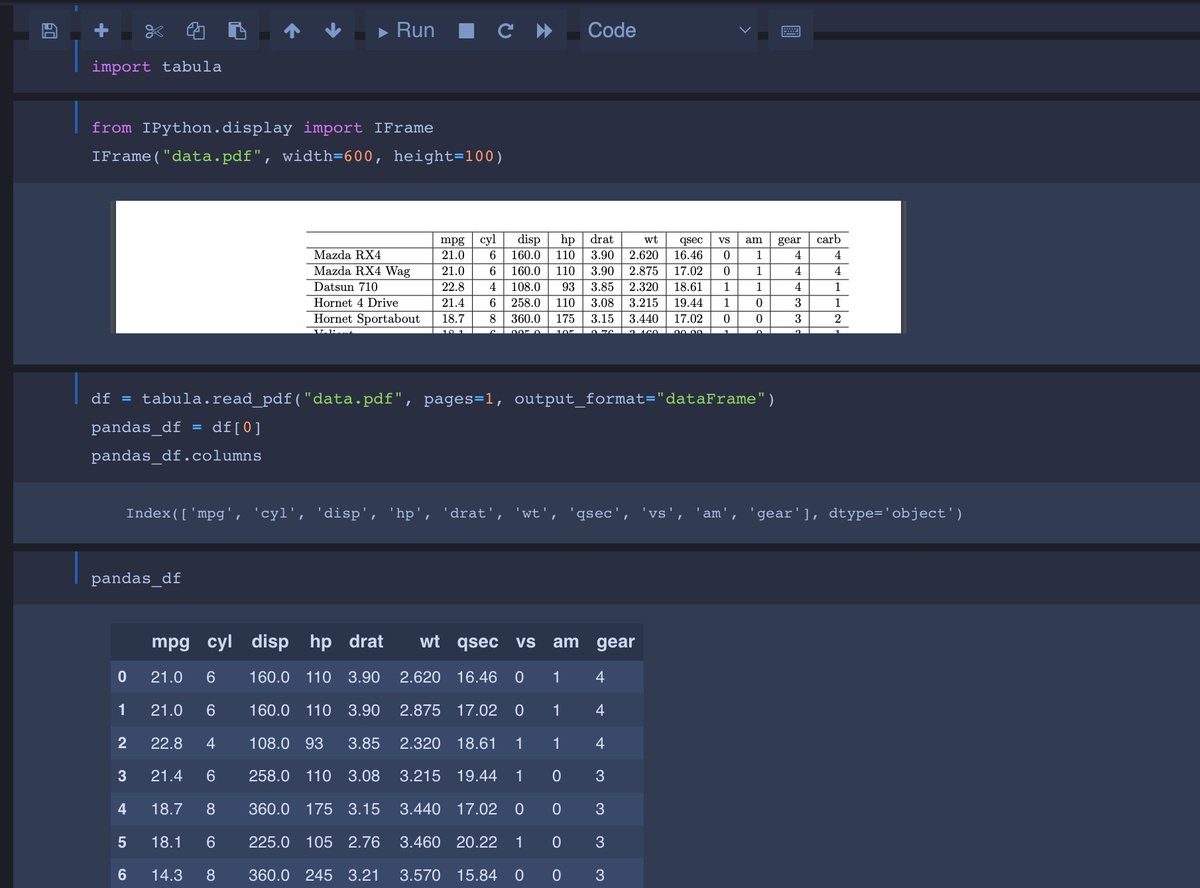
Task: Click the 'vs' column header in the dataframe
Action: (x=525, y=642)
